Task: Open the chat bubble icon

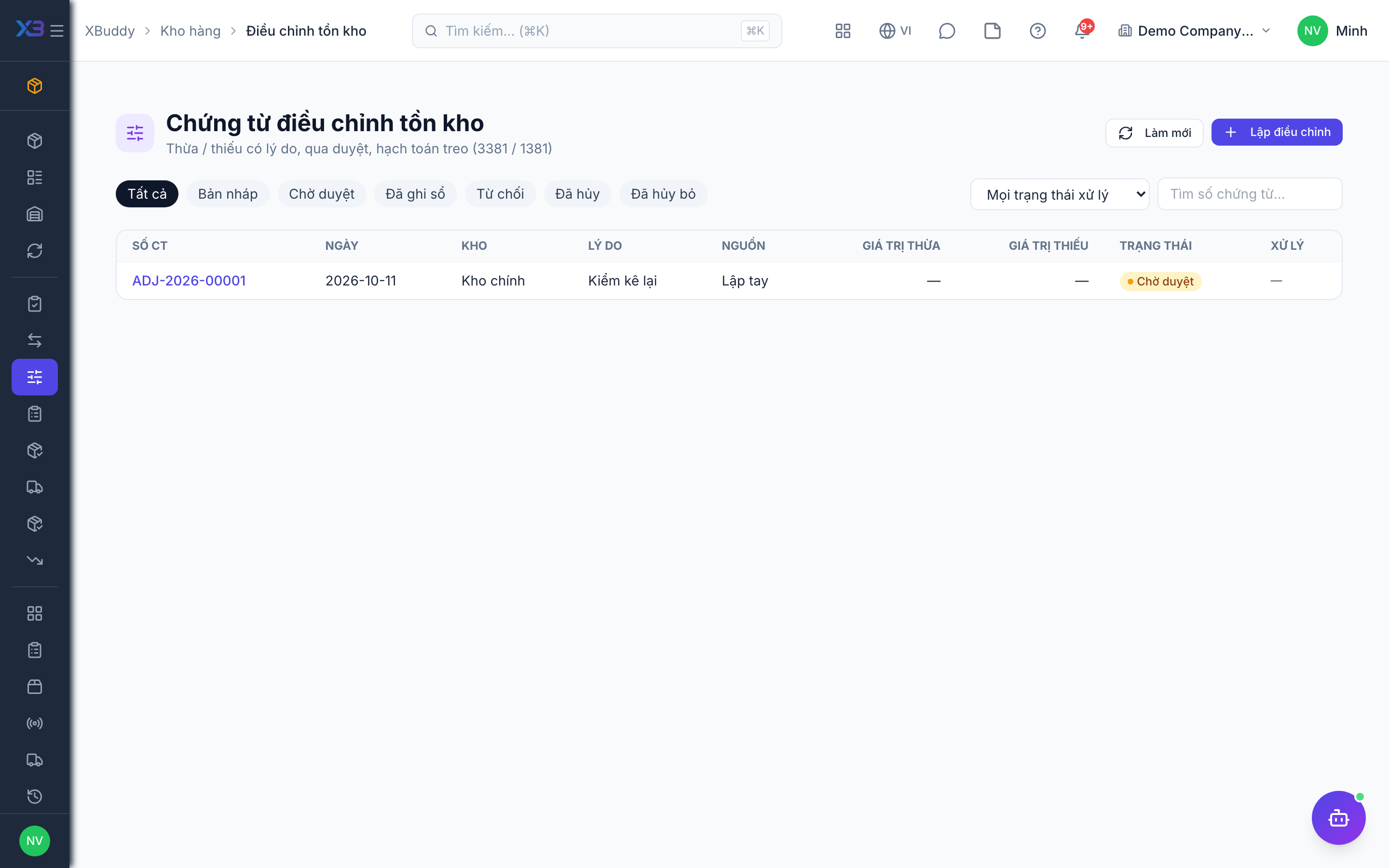Action: pos(946,30)
